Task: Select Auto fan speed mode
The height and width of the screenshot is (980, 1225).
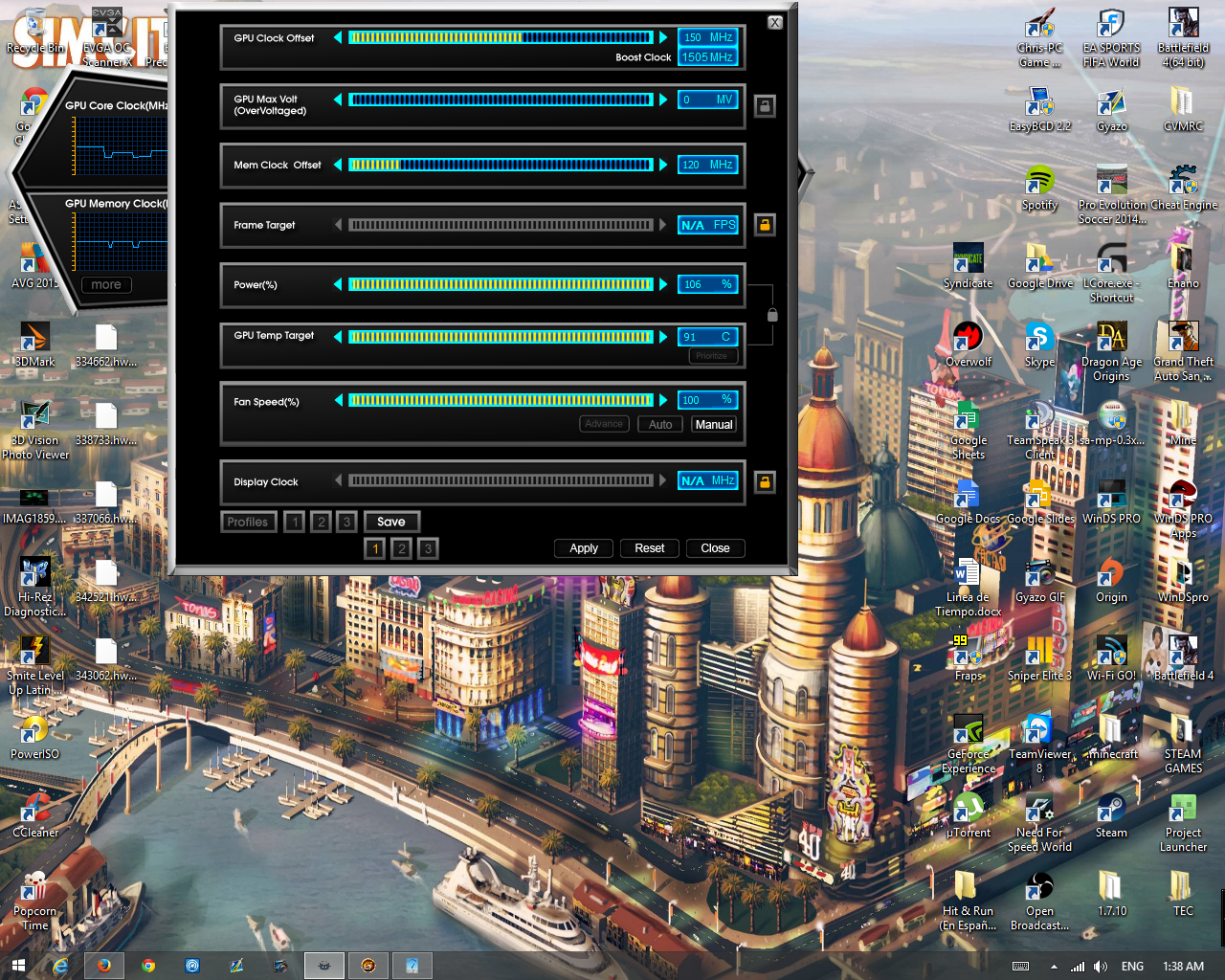Action: click(660, 424)
